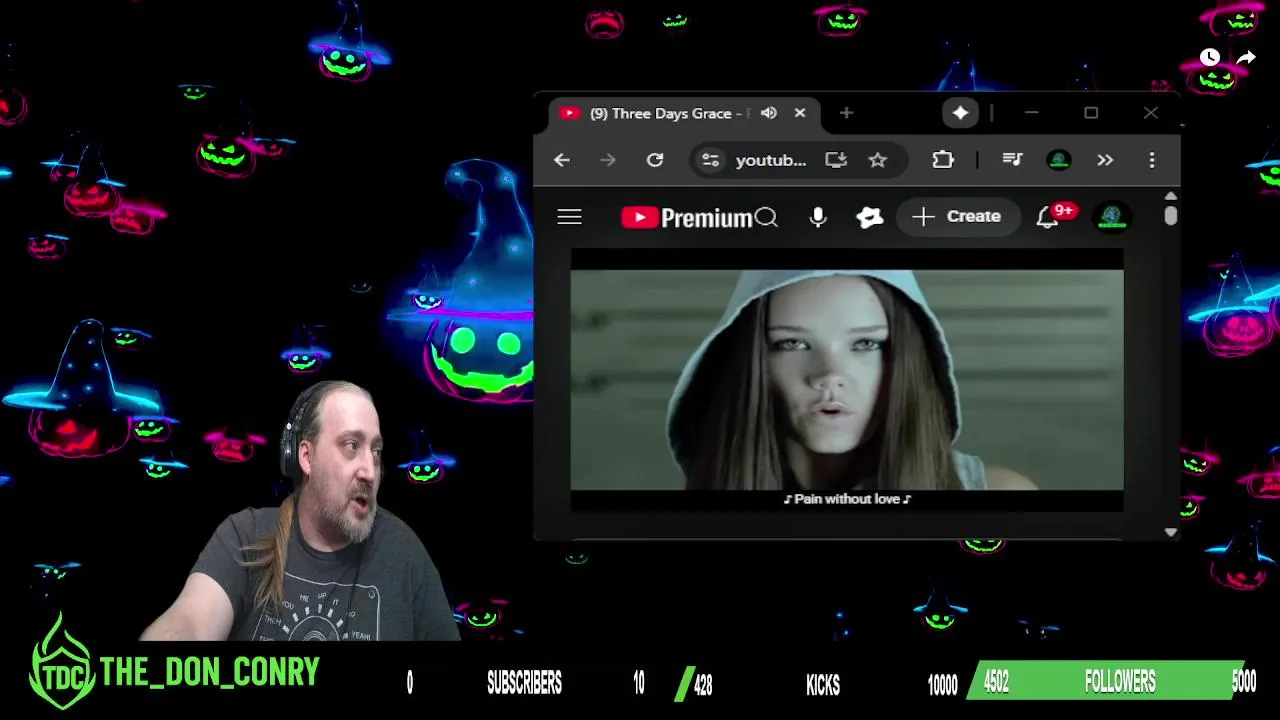This screenshot has width=1280, height=720.
Task: Click the youtube address bar URL
Action: (x=770, y=160)
